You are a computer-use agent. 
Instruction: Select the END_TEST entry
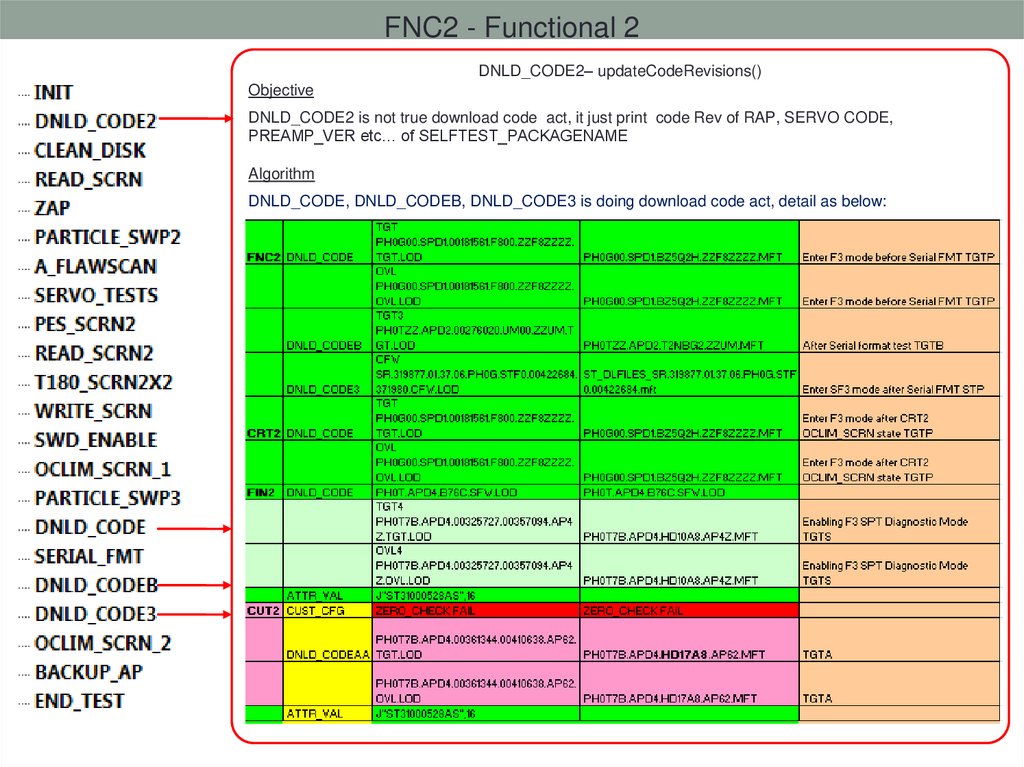point(79,701)
